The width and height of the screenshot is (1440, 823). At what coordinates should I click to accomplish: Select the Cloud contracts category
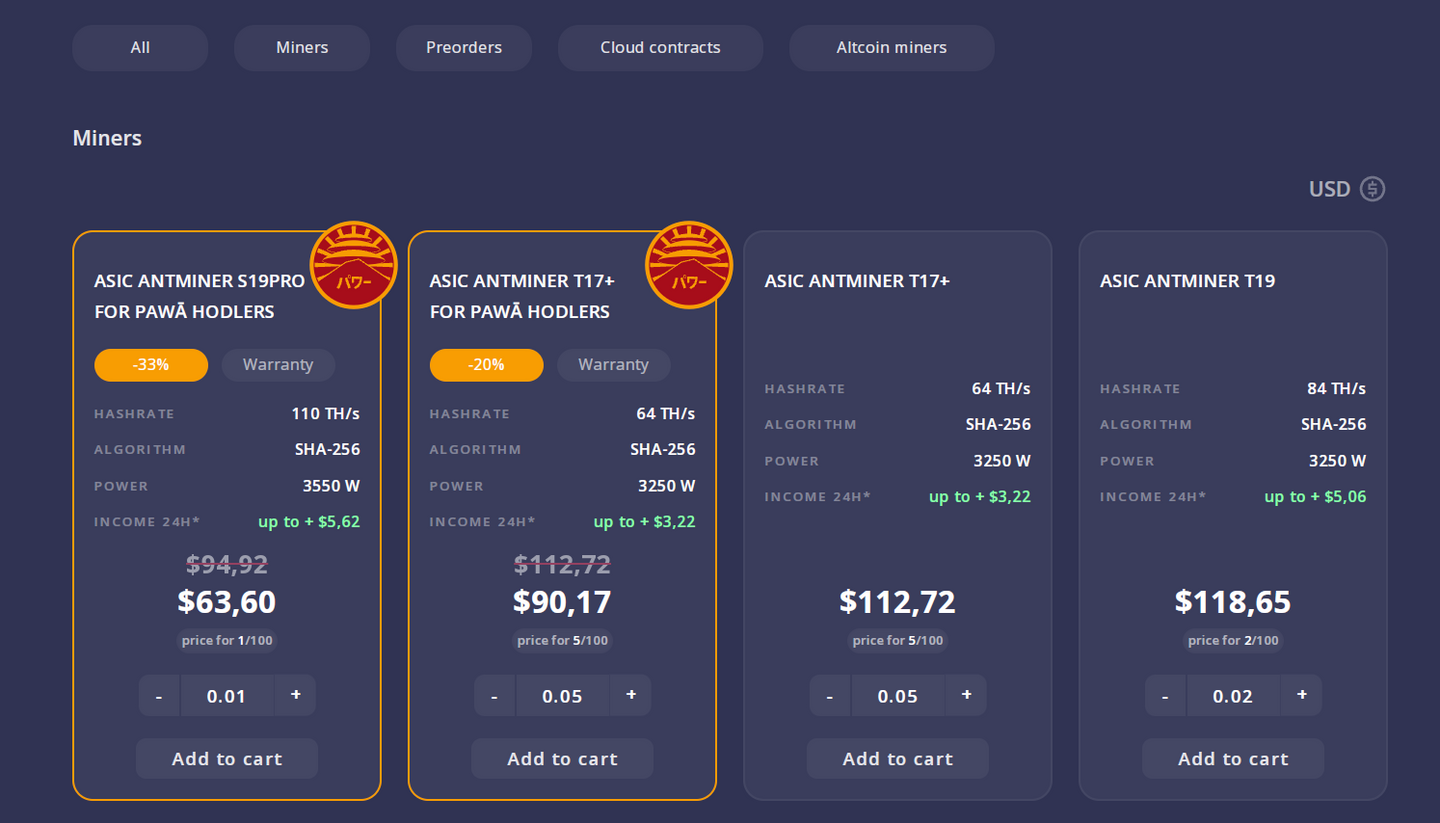pyautogui.click(x=659, y=47)
